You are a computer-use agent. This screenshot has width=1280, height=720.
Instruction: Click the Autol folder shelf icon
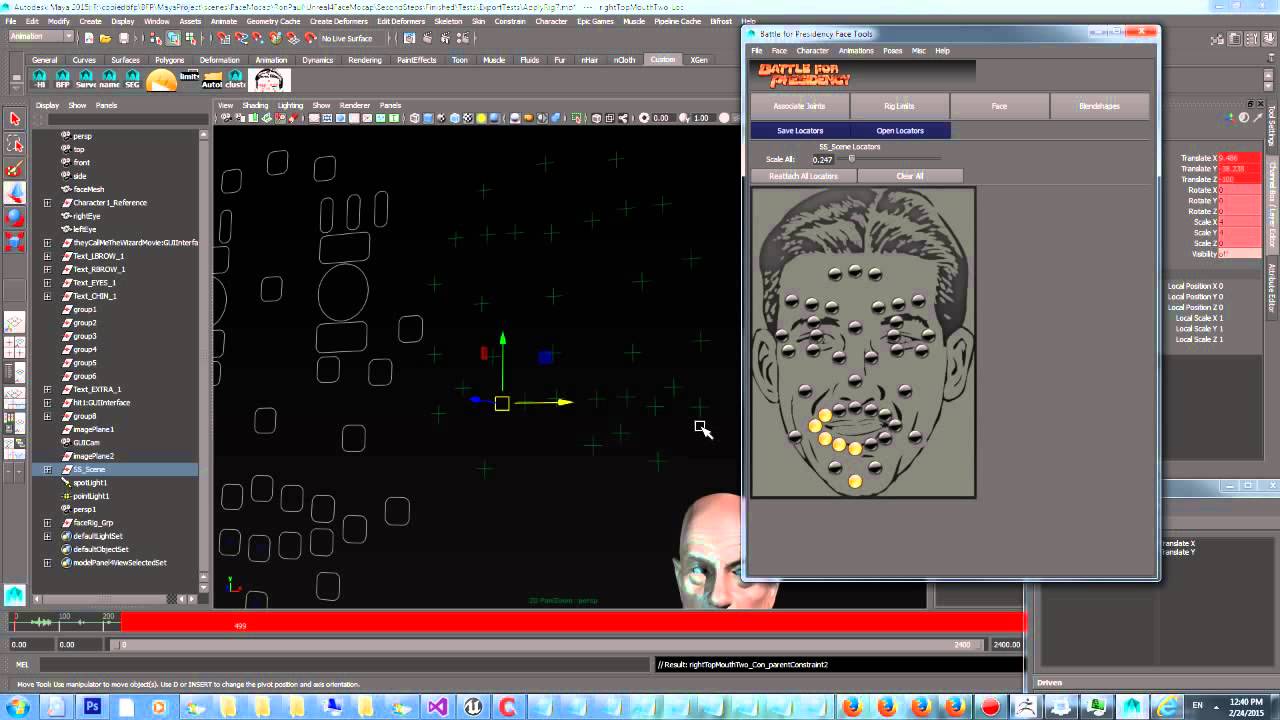coord(212,80)
